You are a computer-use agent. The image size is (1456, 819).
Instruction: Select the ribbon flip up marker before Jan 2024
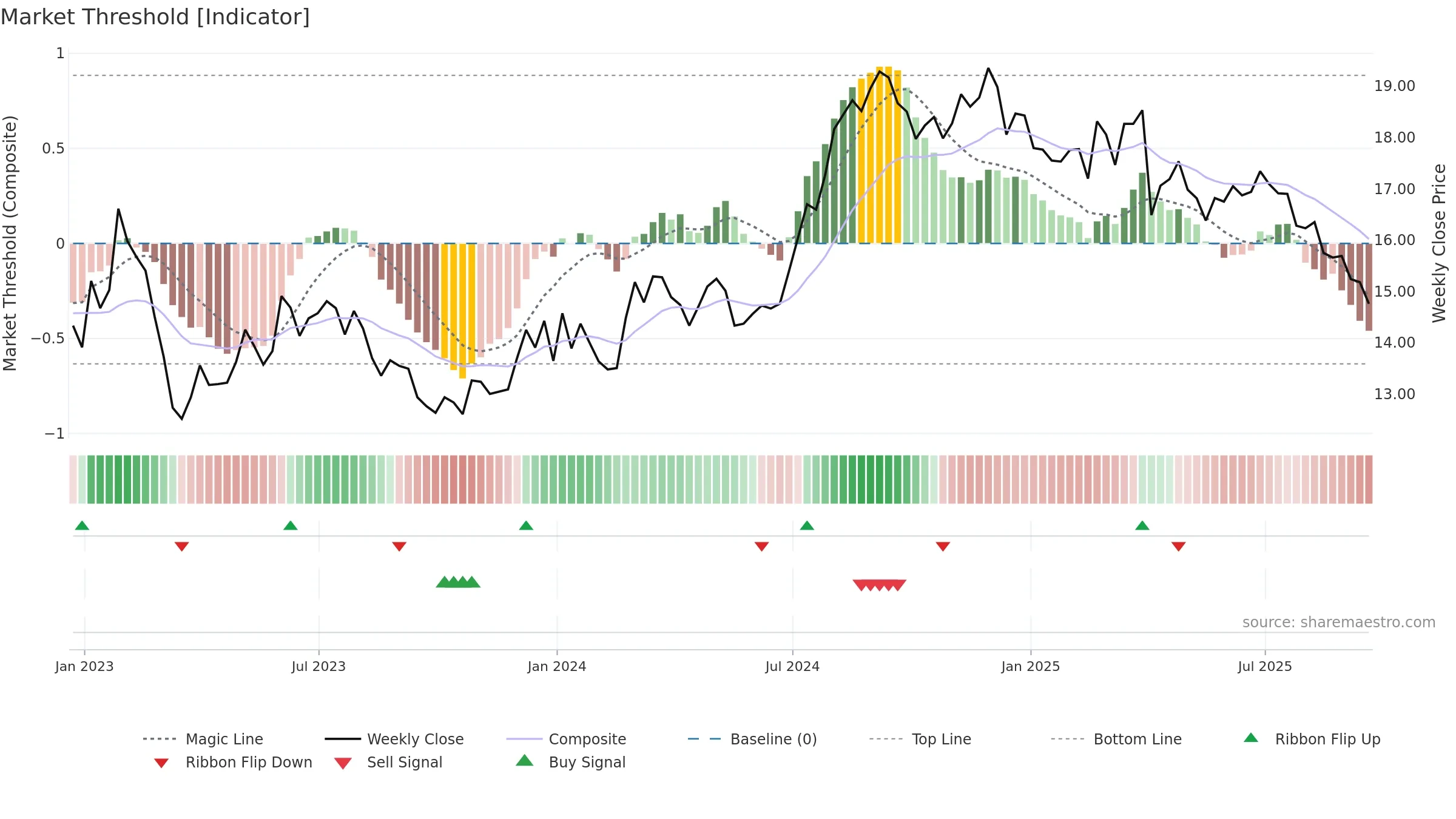[526, 525]
